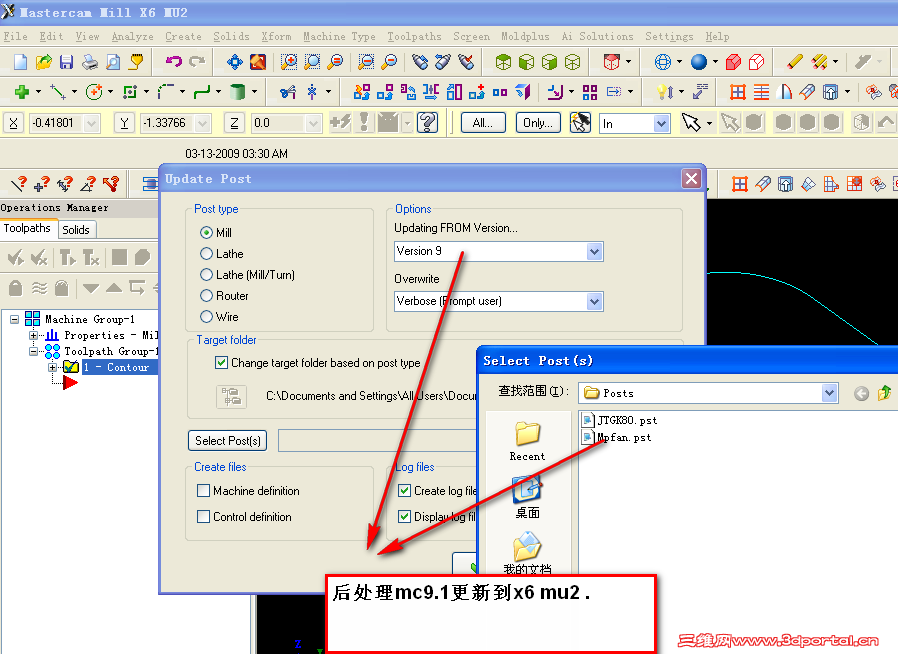Click the selected posts text field

(377, 440)
